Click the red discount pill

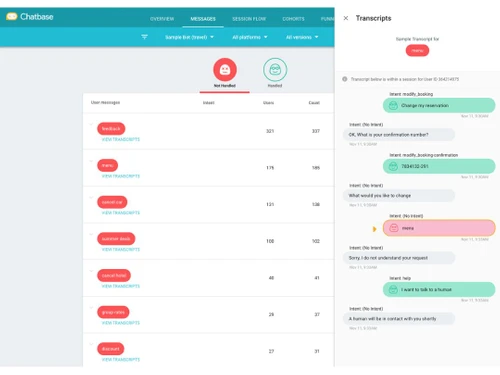tap(111, 349)
